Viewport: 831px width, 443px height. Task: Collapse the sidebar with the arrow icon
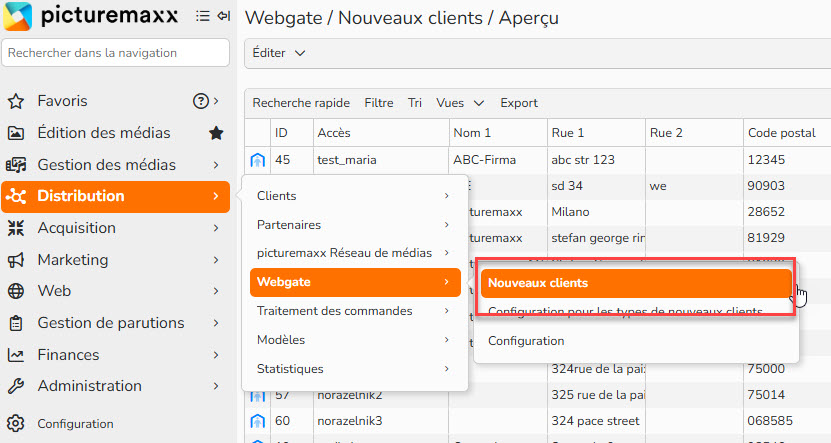[x=224, y=16]
